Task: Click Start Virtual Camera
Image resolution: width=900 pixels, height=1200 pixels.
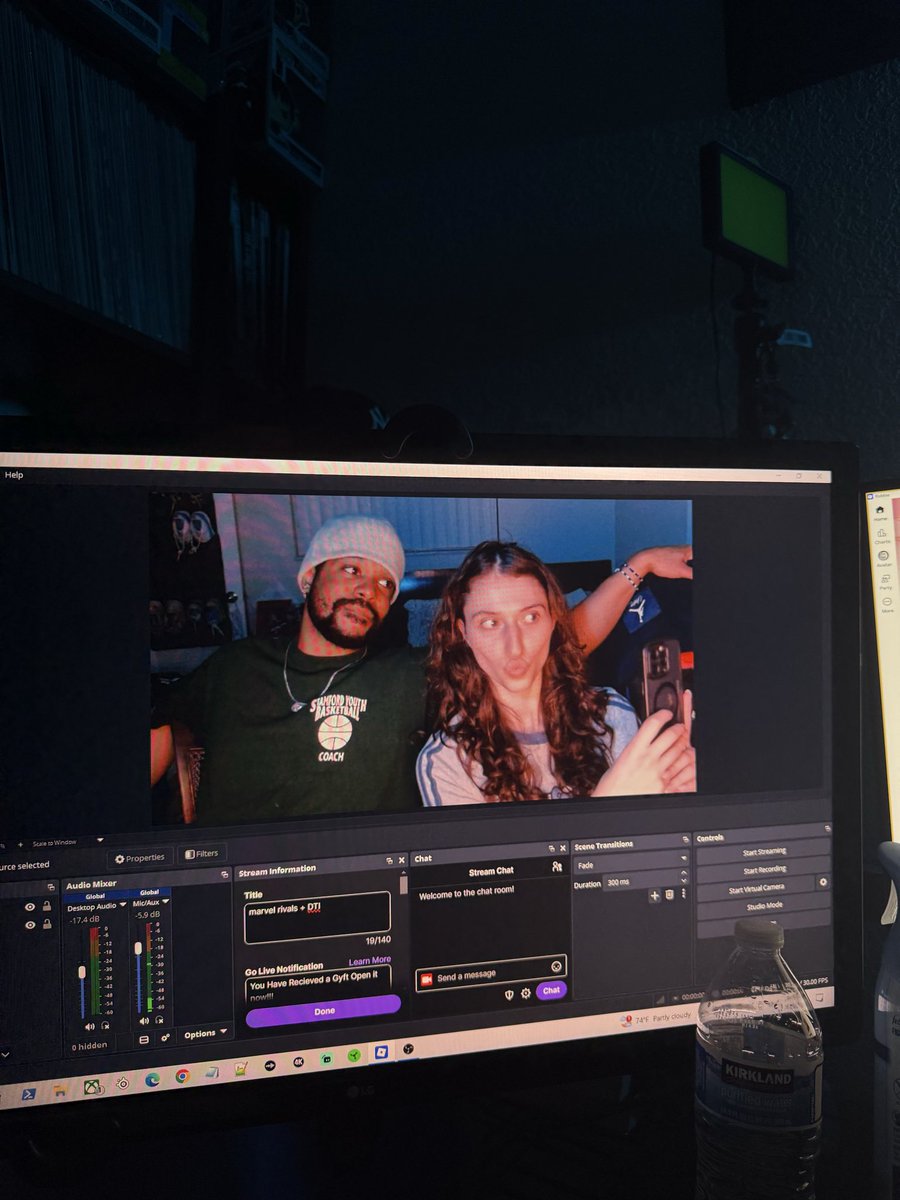Action: coord(756,887)
